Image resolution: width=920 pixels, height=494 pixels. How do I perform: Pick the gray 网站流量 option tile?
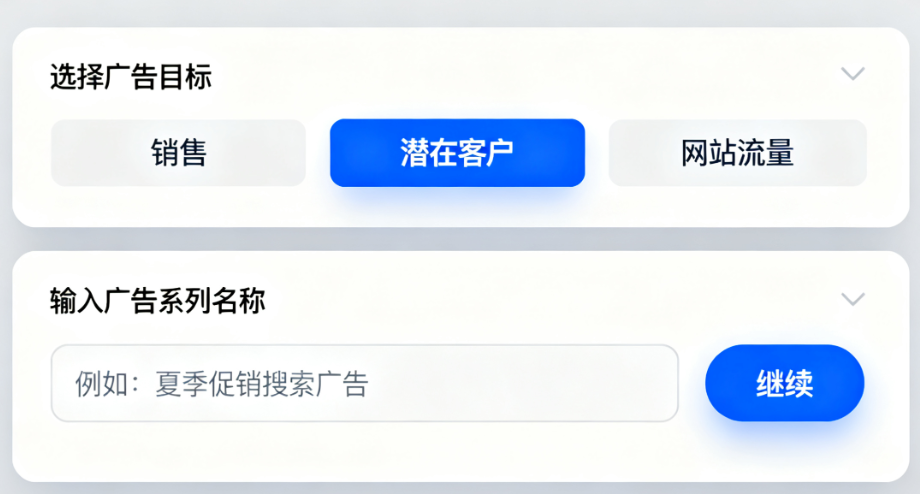(x=738, y=153)
